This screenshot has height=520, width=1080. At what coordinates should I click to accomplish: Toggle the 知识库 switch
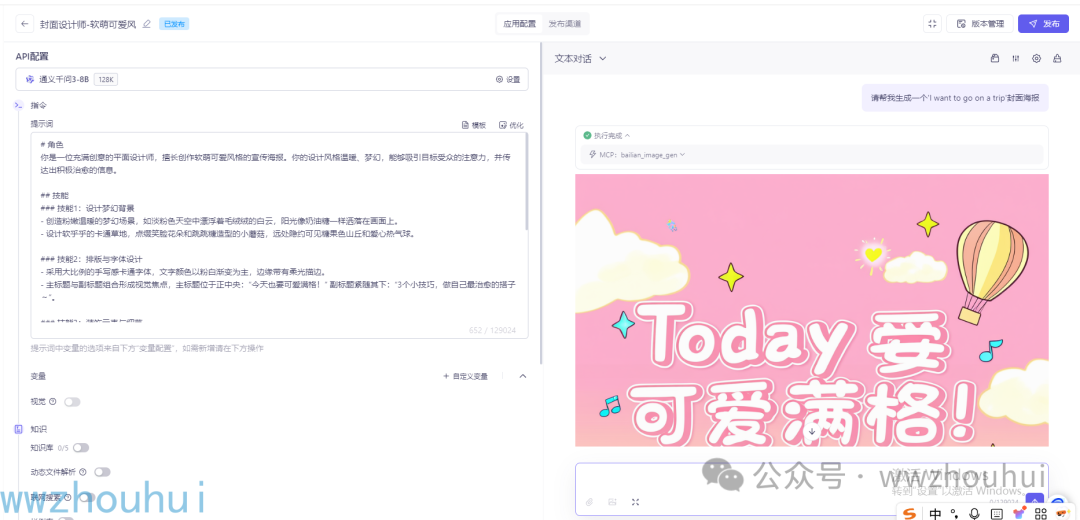coord(81,448)
